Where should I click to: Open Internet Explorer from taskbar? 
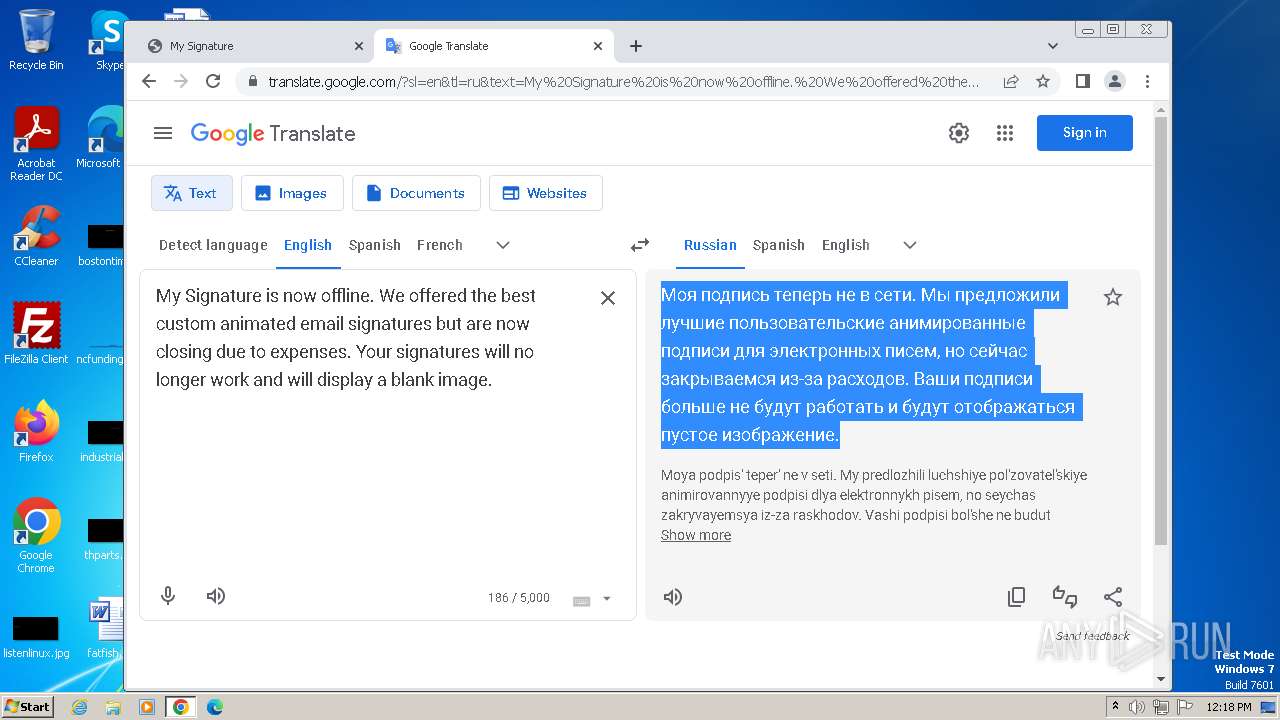point(80,707)
